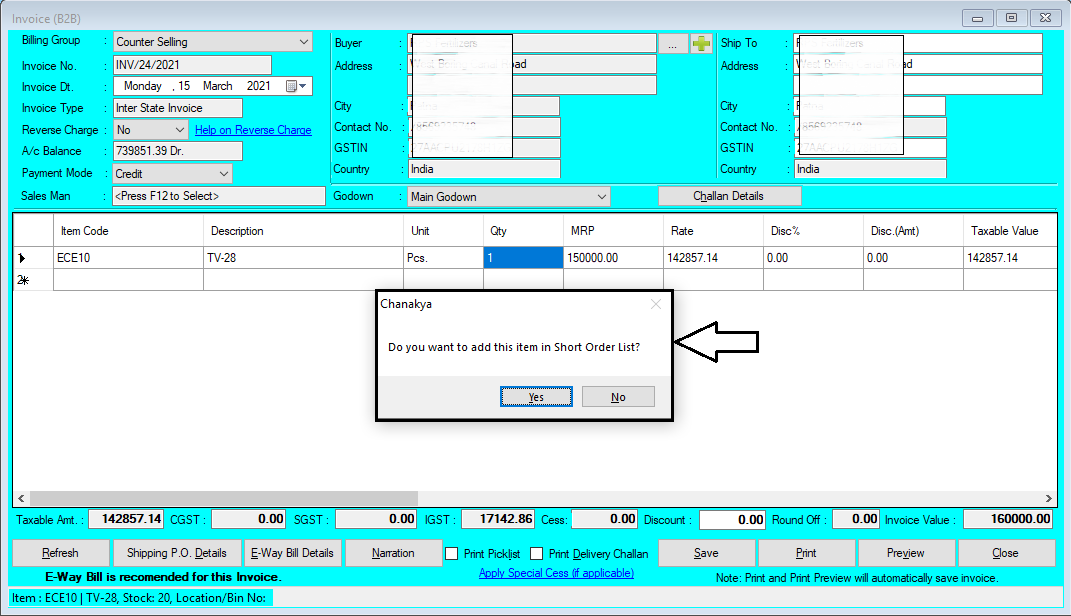The height and width of the screenshot is (616, 1071).
Task: Close the Chanakya Short Order List dialog
Action: [656, 304]
